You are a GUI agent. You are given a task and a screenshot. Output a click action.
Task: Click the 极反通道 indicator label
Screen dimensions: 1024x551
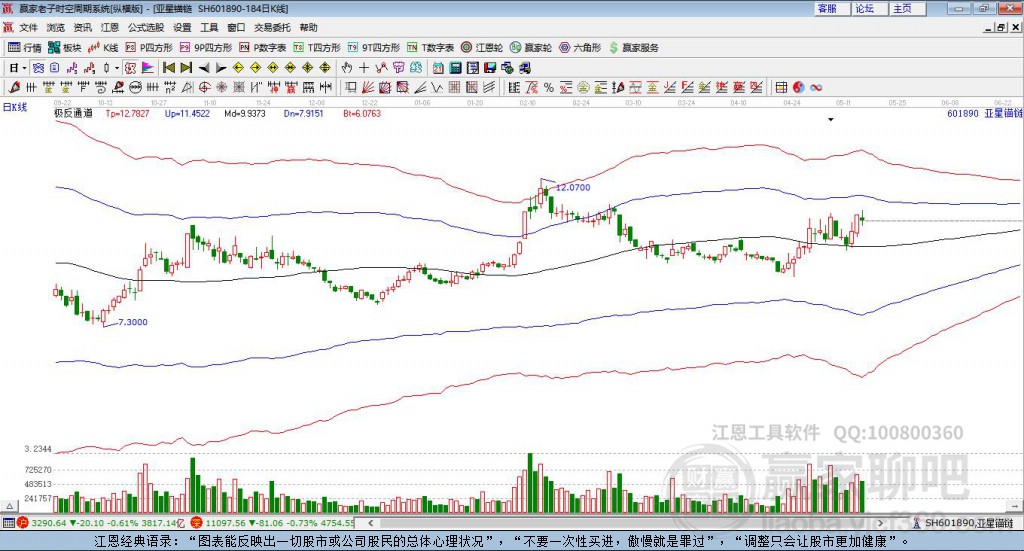pos(73,114)
